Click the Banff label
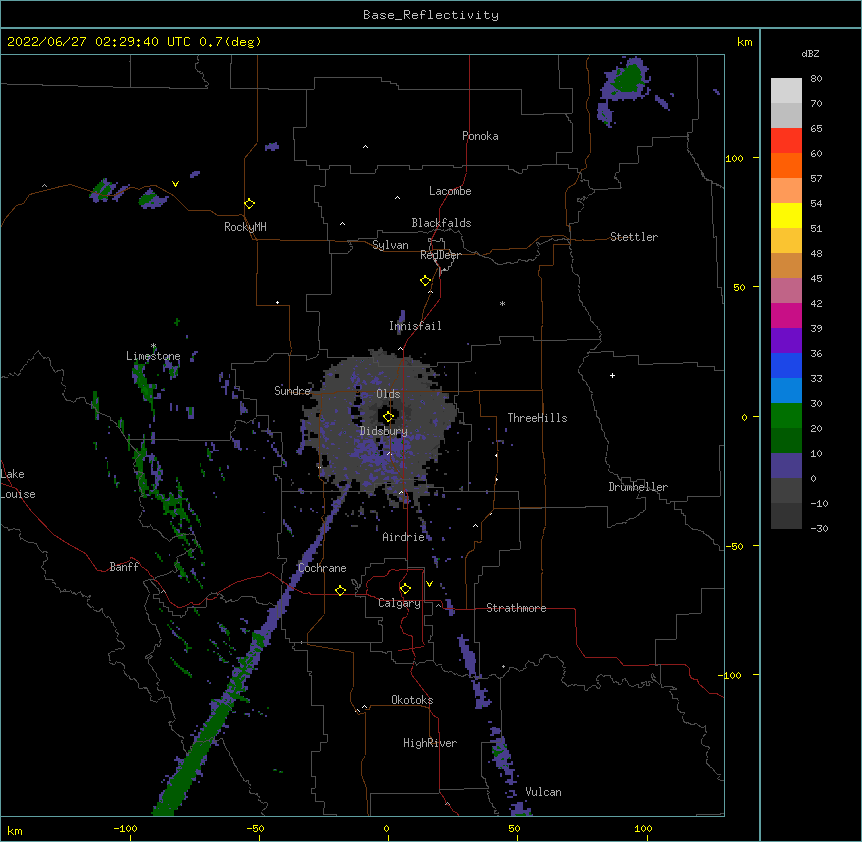 124,567
